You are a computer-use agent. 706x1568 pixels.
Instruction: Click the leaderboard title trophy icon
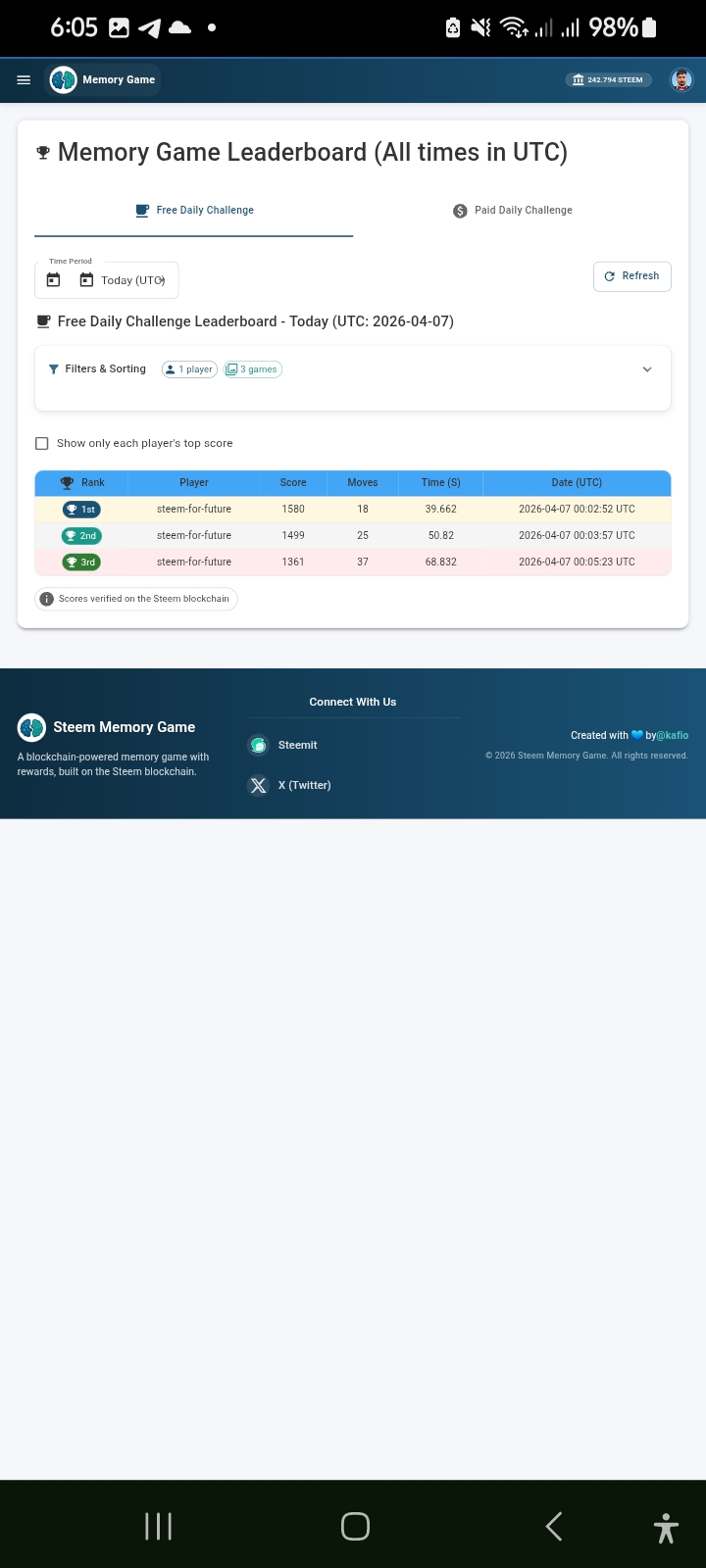[43, 153]
